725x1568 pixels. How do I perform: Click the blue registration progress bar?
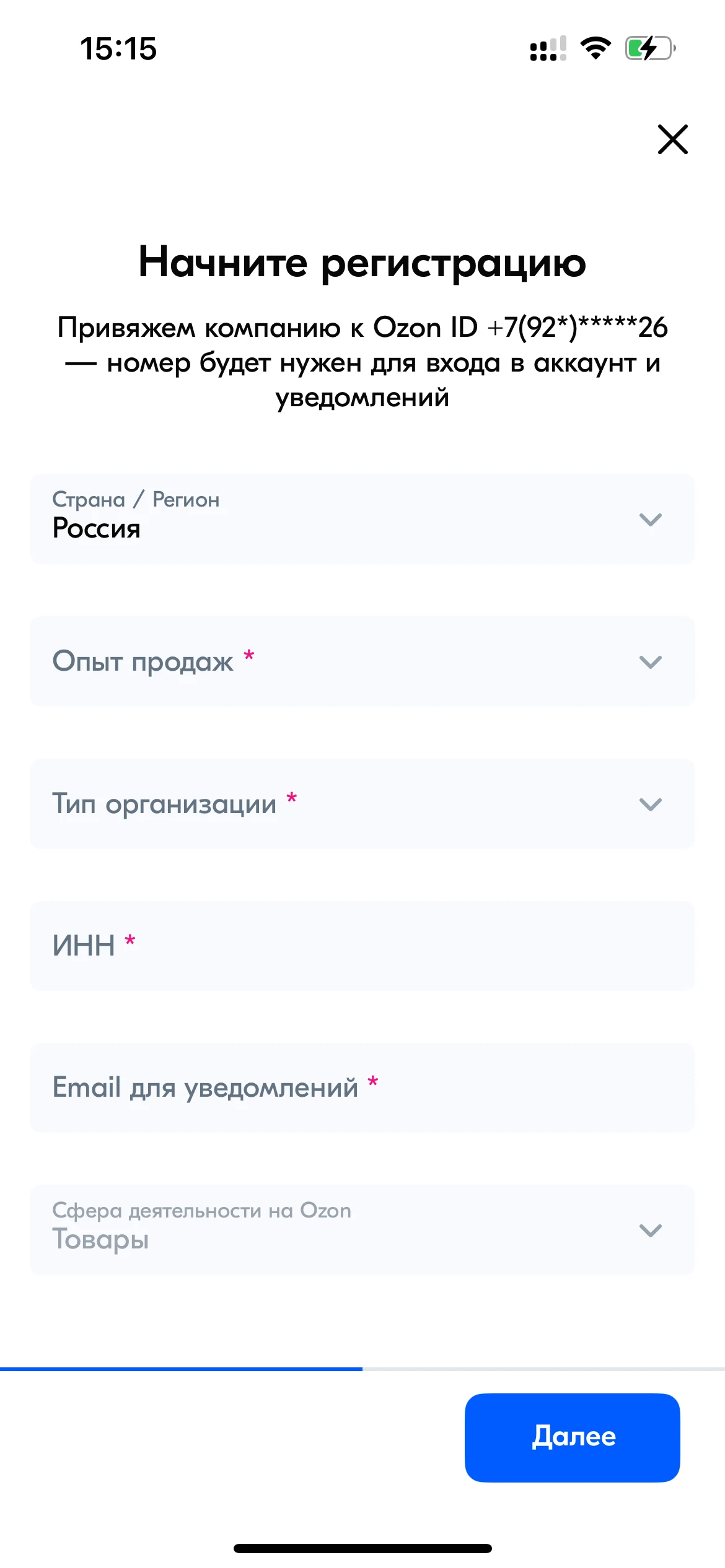pos(181,1369)
